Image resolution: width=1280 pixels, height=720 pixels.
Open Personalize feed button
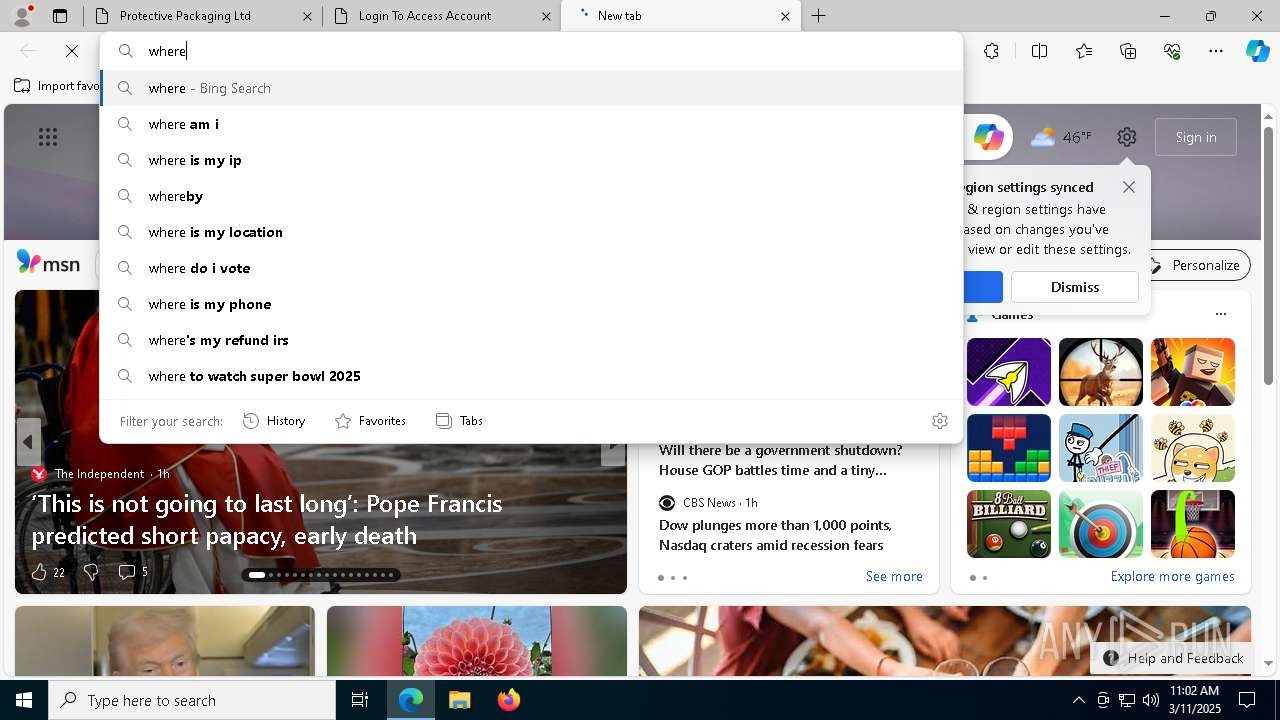(x=1195, y=265)
